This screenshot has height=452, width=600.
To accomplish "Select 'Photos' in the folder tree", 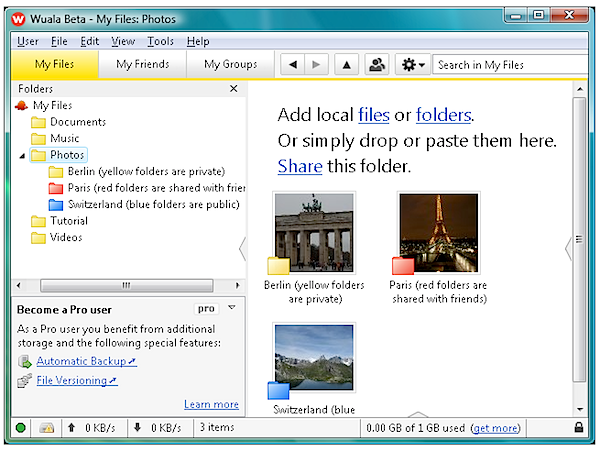I will coord(67,155).
